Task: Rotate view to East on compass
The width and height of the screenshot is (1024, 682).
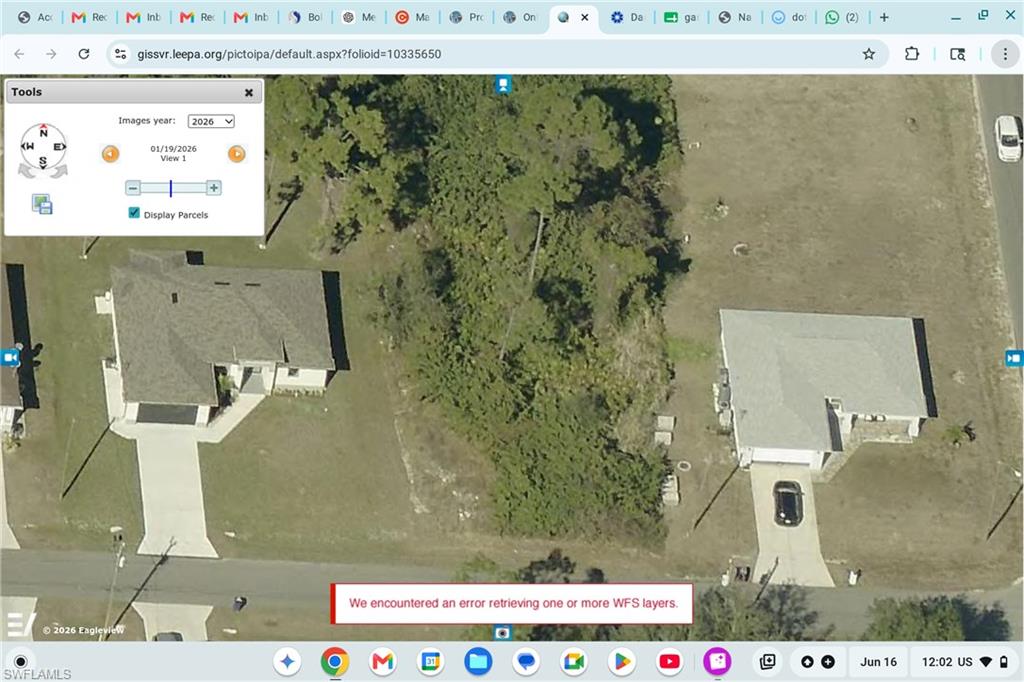Action: point(59,147)
